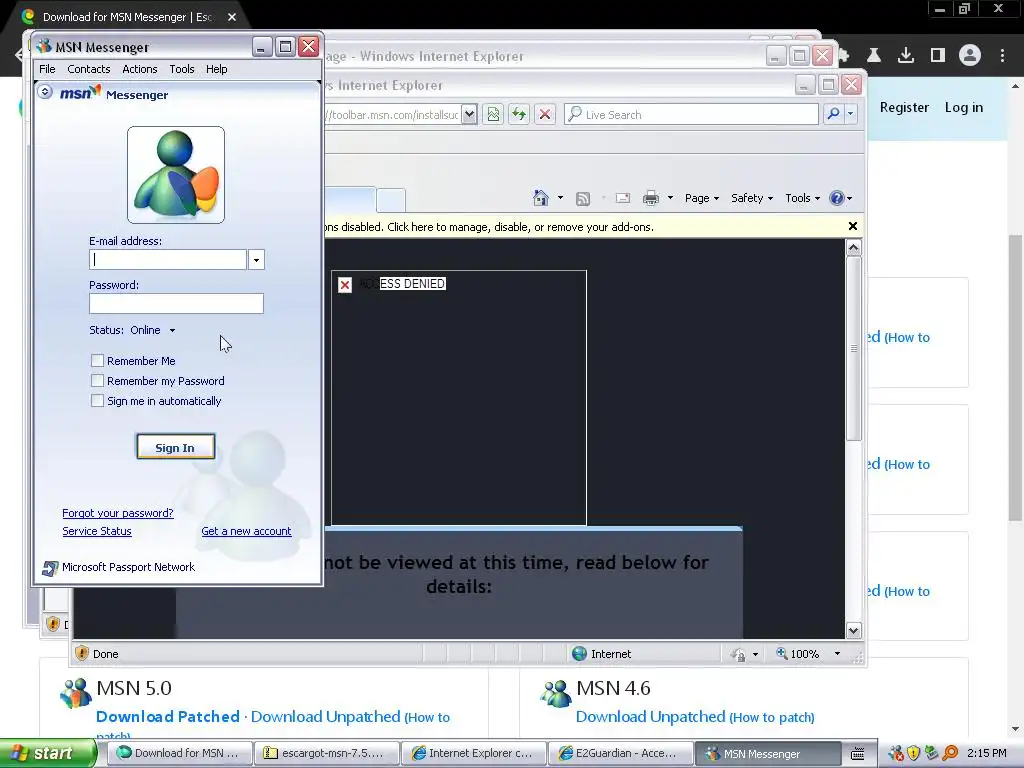Click the RSS feeds icon in IE
1024x768 pixels.
click(x=583, y=199)
